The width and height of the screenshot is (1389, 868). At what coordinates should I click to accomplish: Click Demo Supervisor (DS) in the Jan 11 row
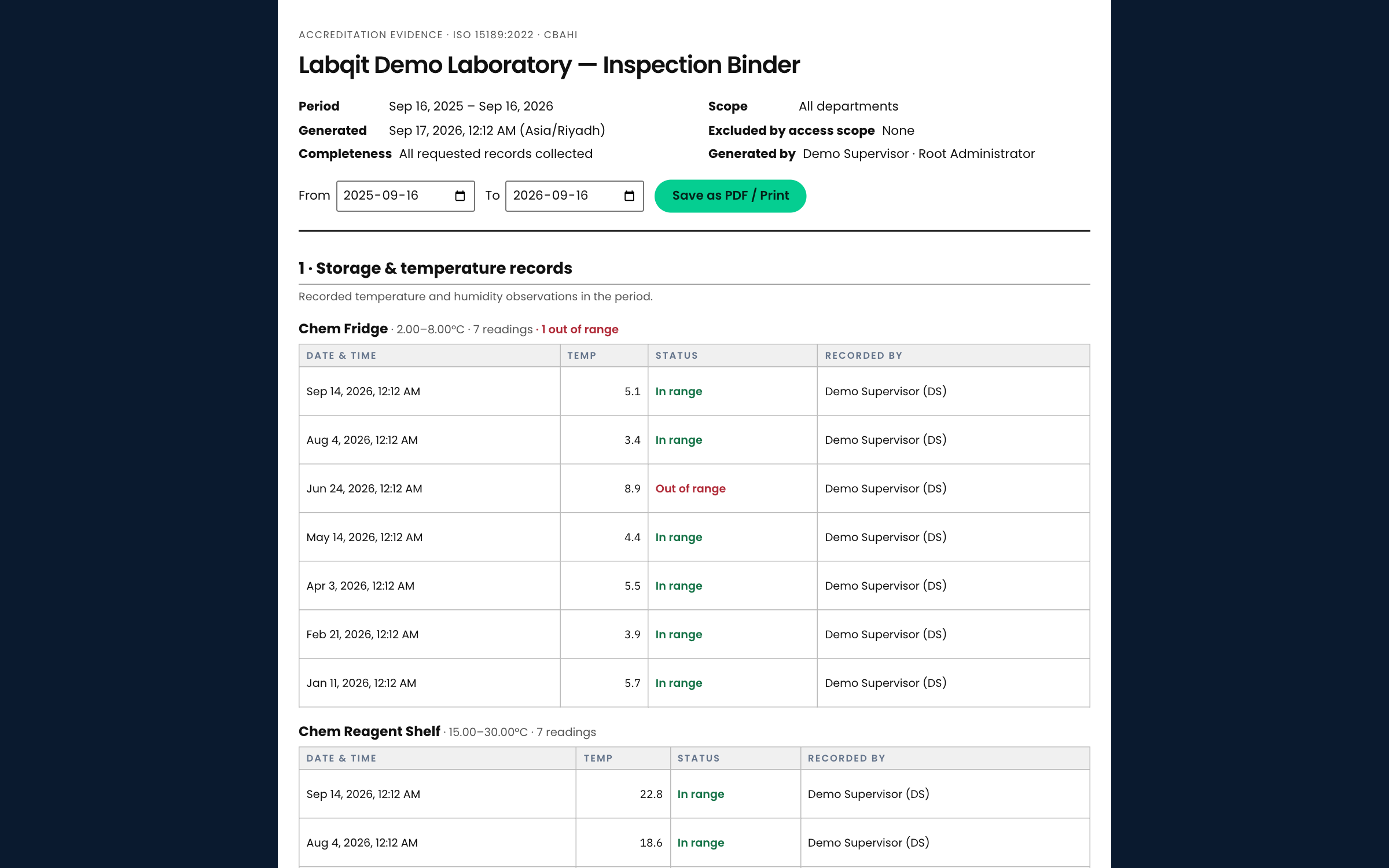pos(885,683)
